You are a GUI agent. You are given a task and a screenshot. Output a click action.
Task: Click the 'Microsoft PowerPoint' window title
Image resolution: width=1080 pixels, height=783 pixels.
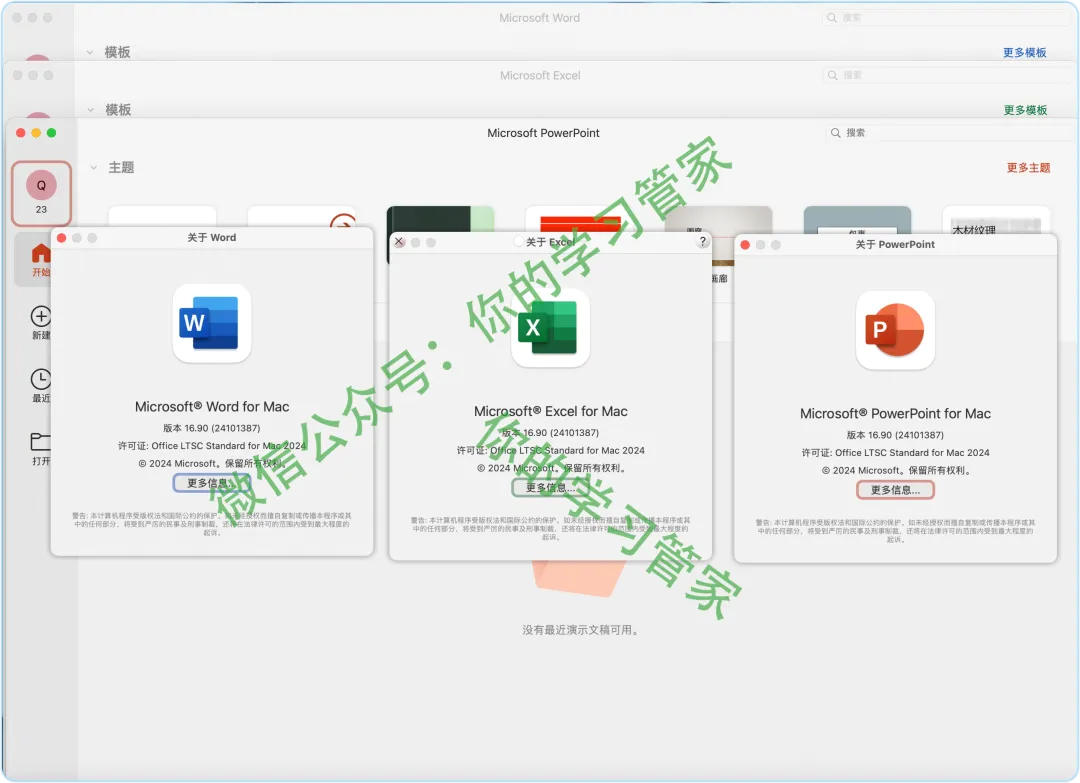[x=543, y=133]
